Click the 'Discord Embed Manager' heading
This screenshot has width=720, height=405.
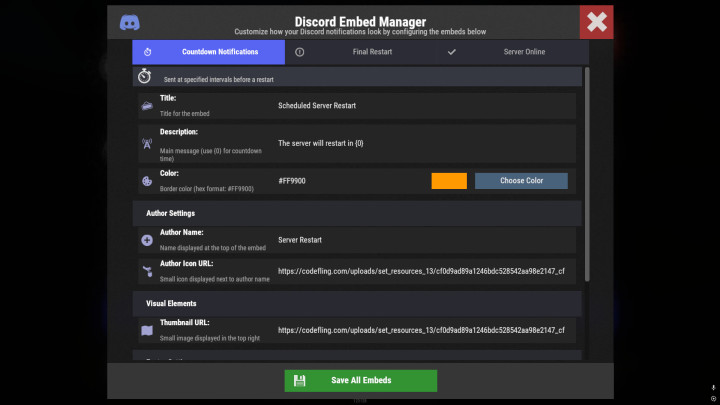pos(360,21)
